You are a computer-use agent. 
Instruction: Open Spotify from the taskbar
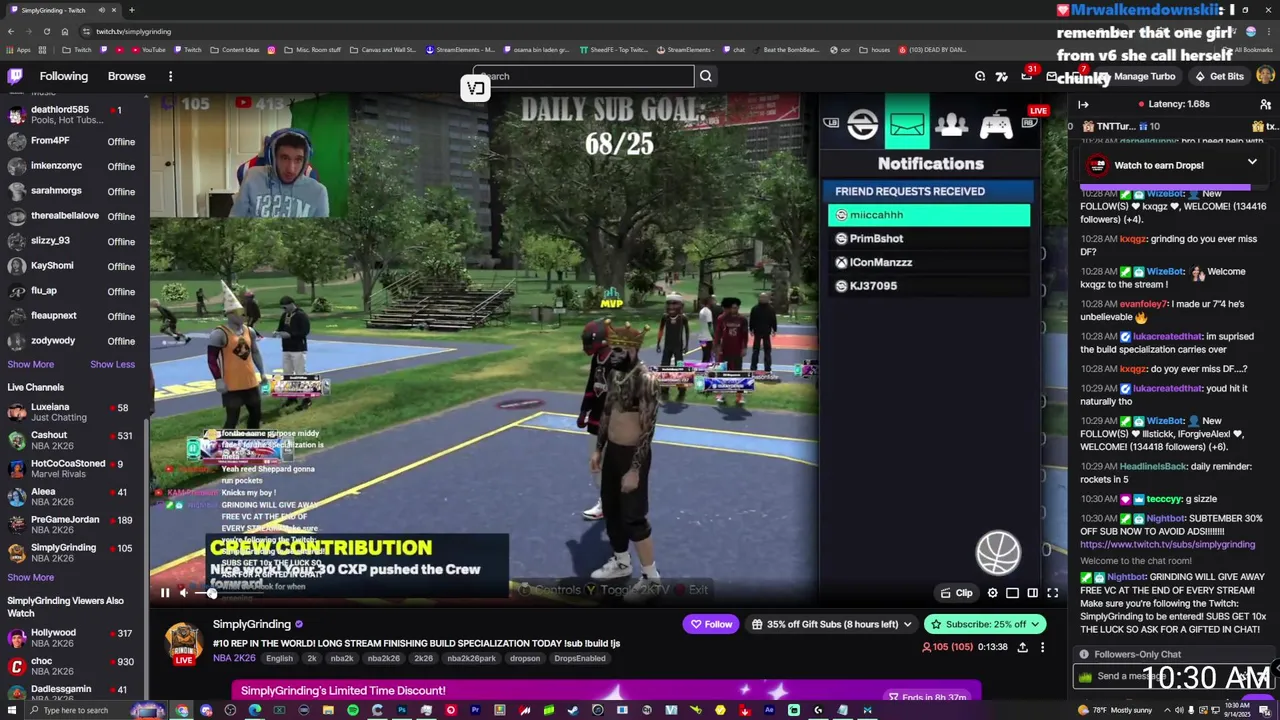point(353,710)
